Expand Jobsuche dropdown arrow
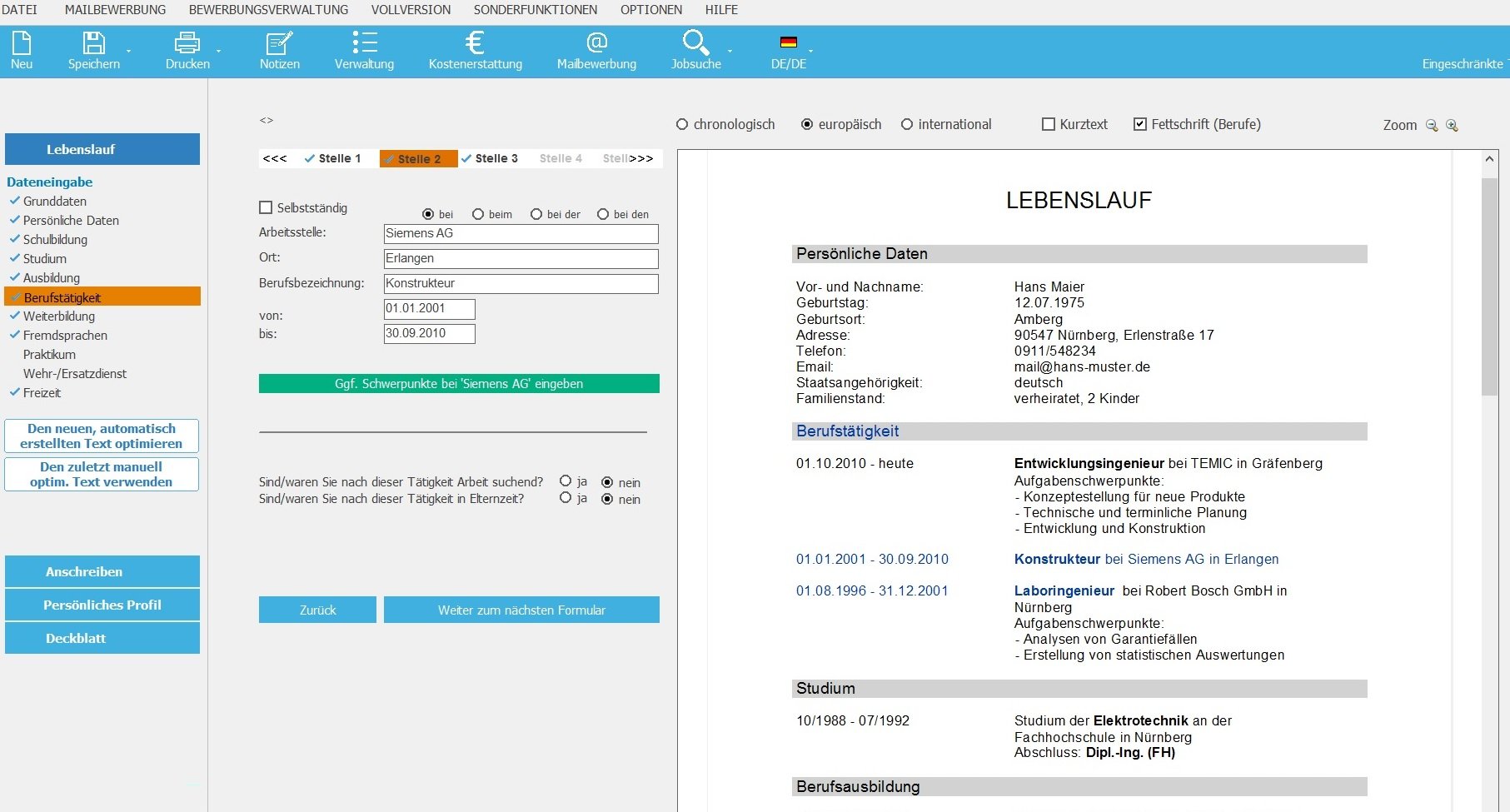The width and height of the screenshot is (1510, 812). point(730,52)
